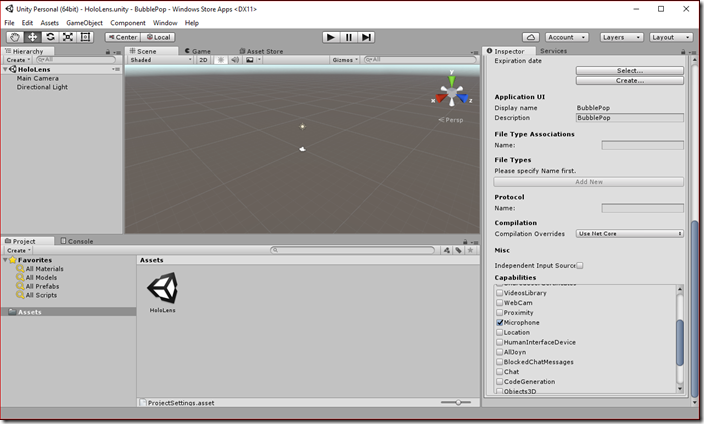Open Hierarchy Create dropdown
The width and height of the screenshot is (704, 424).
tap(18, 60)
